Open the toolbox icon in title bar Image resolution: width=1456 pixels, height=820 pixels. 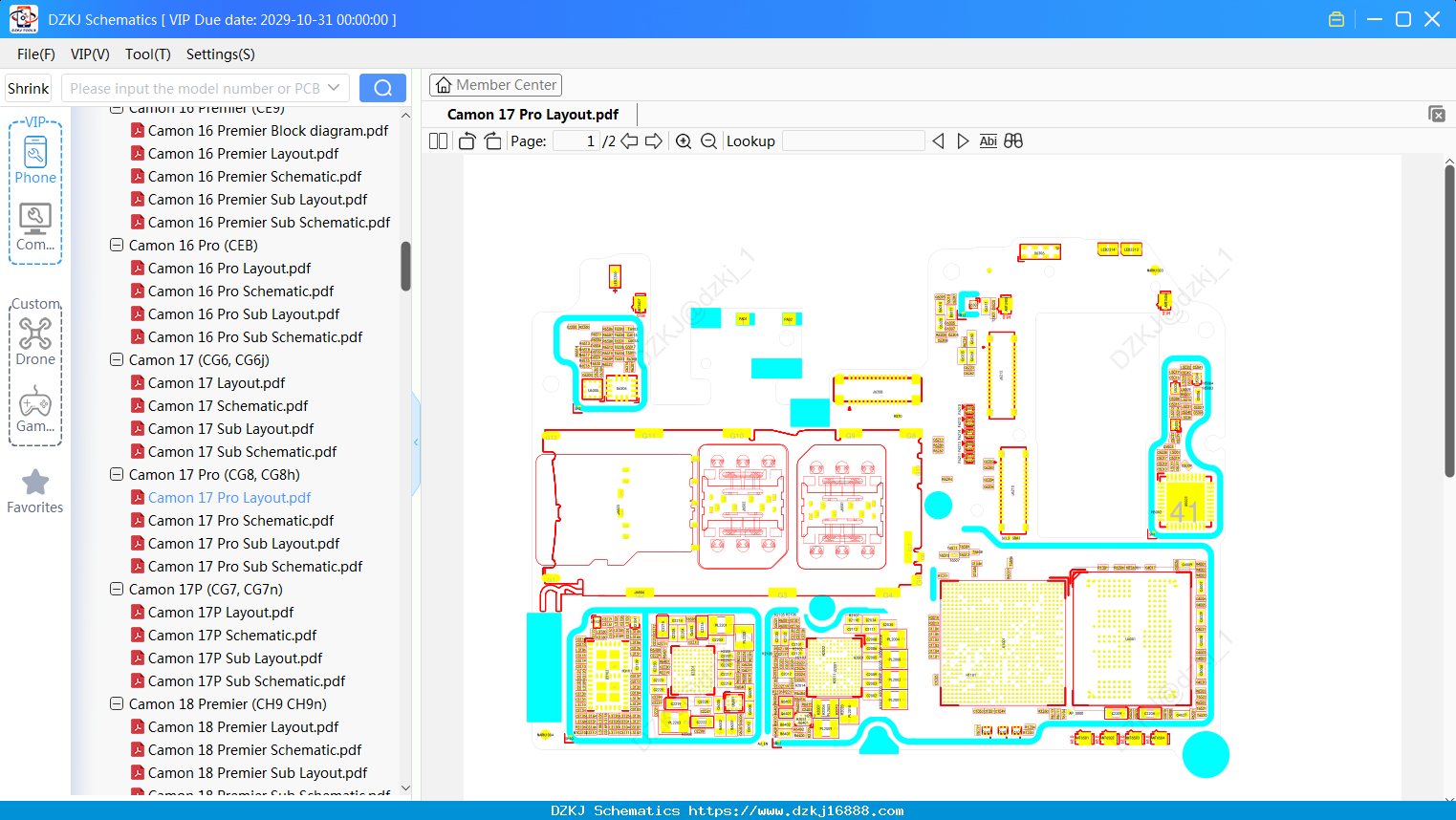pos(1336,19)
